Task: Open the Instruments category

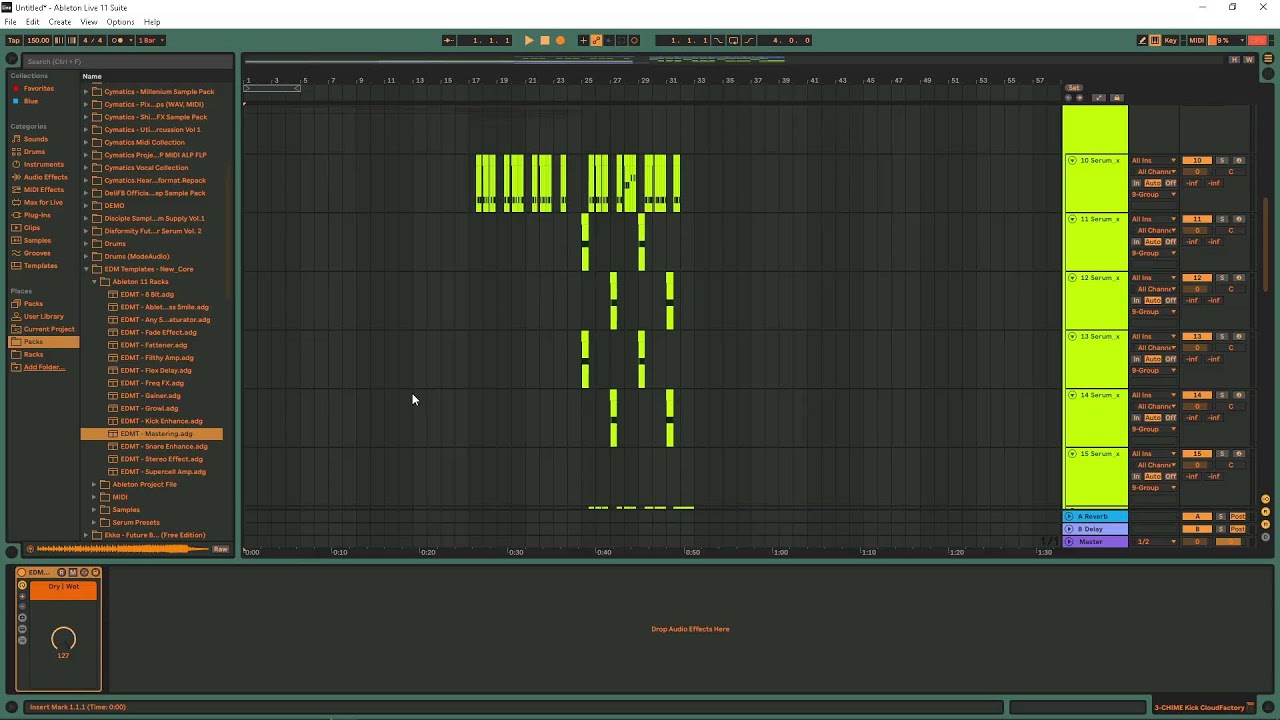Action: click(43, 164)
